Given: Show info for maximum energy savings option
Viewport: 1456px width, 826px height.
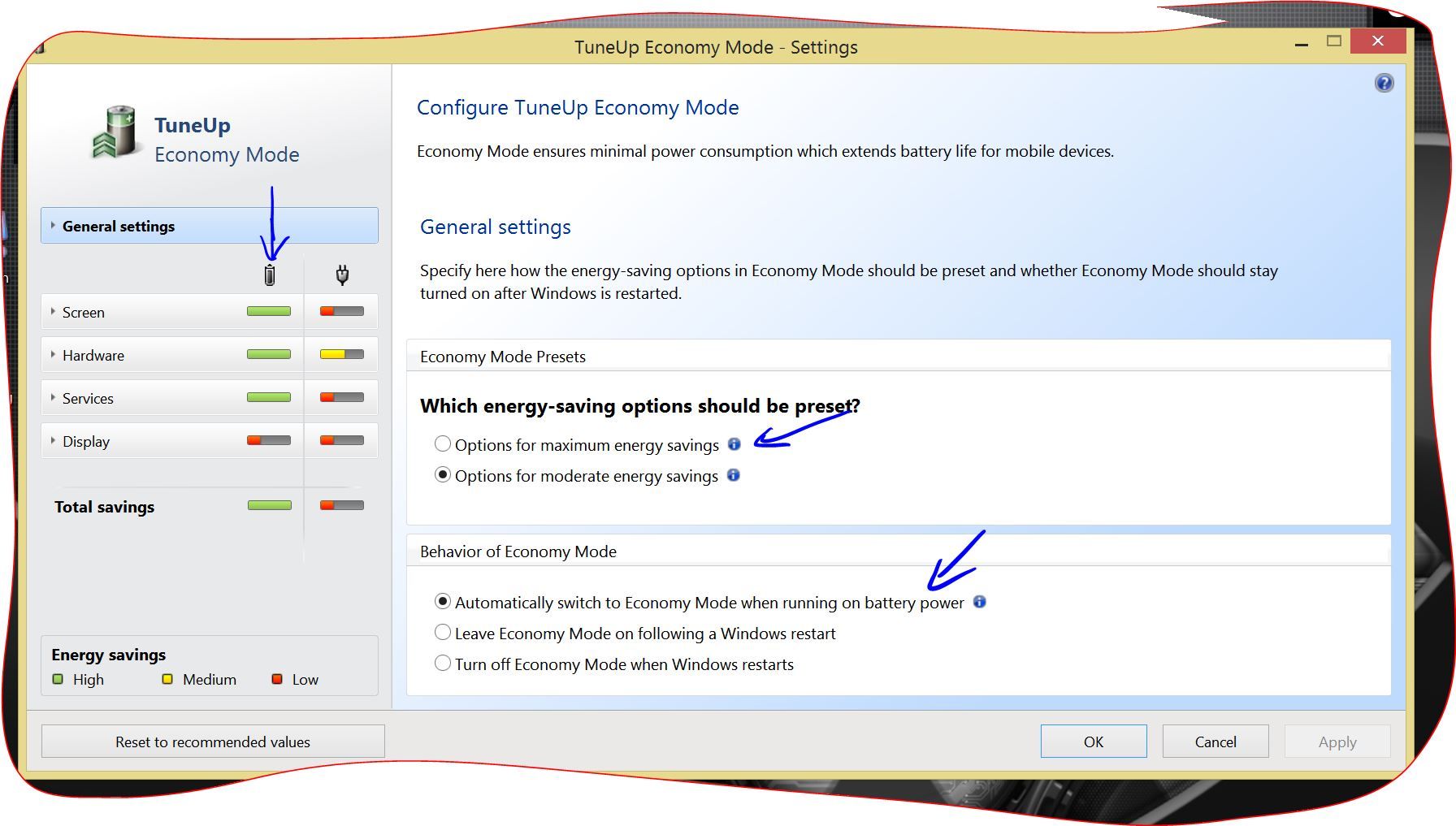Looking at the screenshot, I should (734, 444).
